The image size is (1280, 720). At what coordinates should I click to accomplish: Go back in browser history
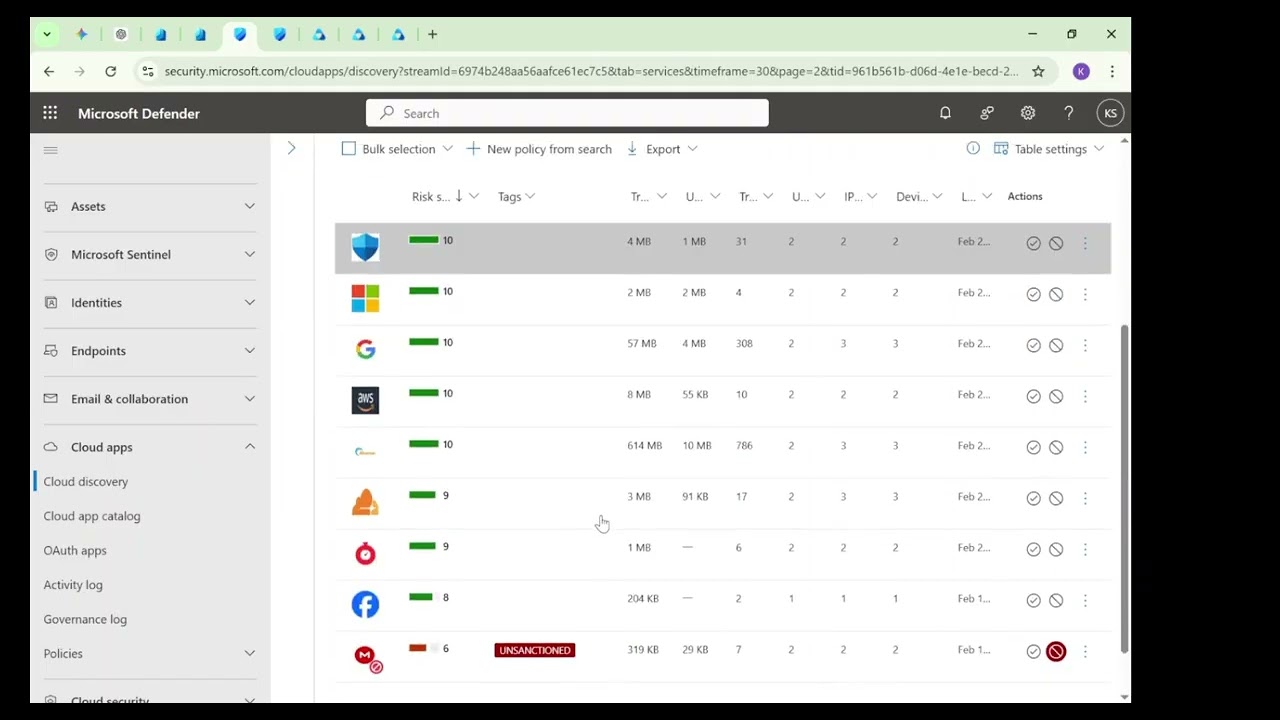49,71
